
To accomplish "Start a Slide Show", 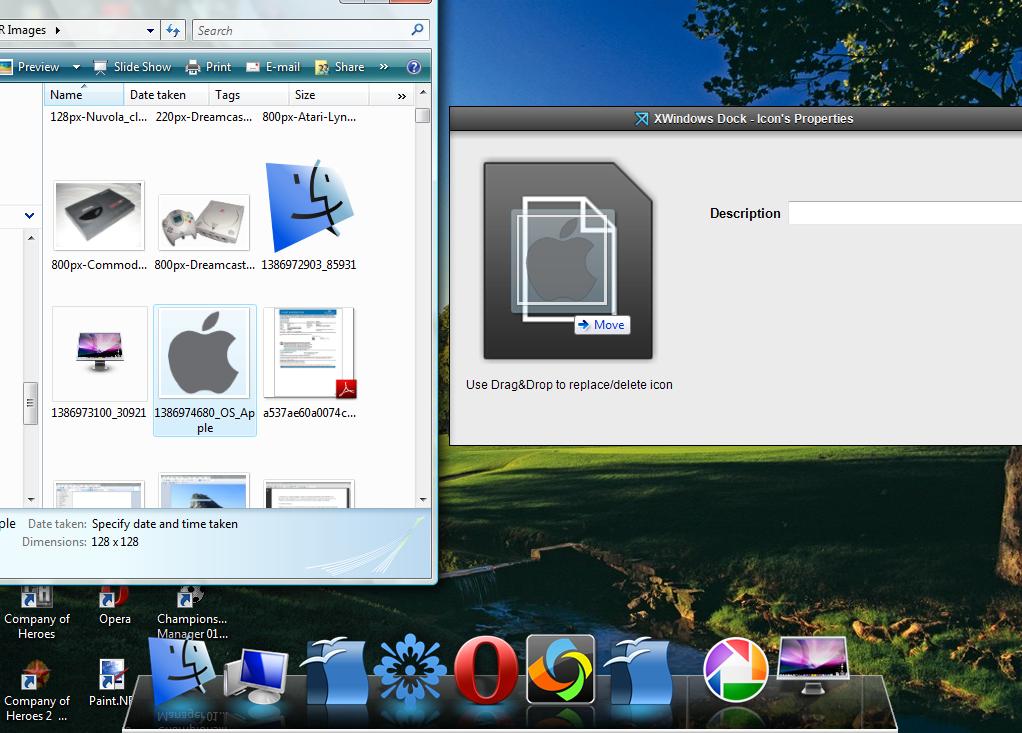I will coord(132,66).
